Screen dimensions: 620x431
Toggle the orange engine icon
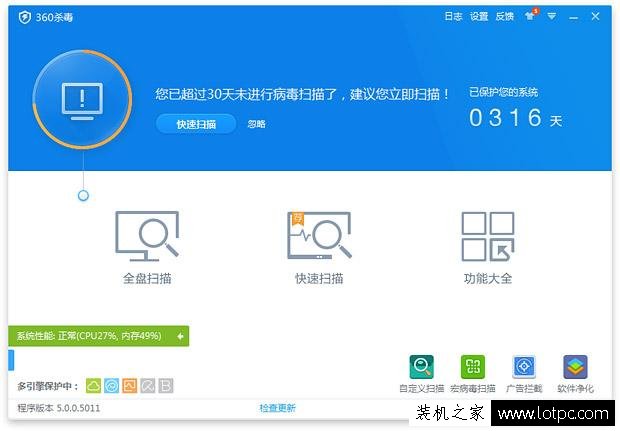click(x=130, y=386)
